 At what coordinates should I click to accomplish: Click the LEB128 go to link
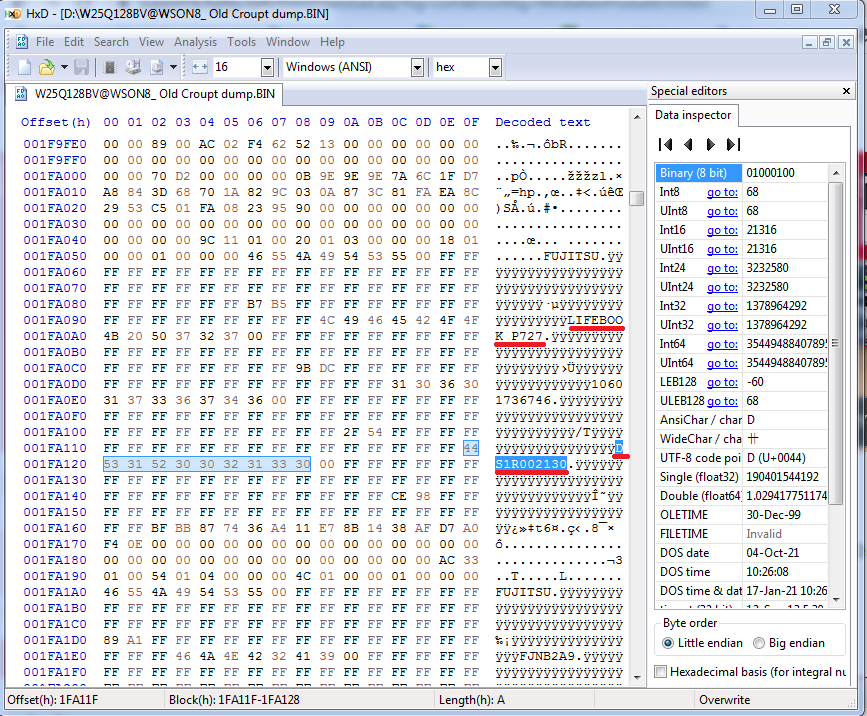[x=722, y=382]
